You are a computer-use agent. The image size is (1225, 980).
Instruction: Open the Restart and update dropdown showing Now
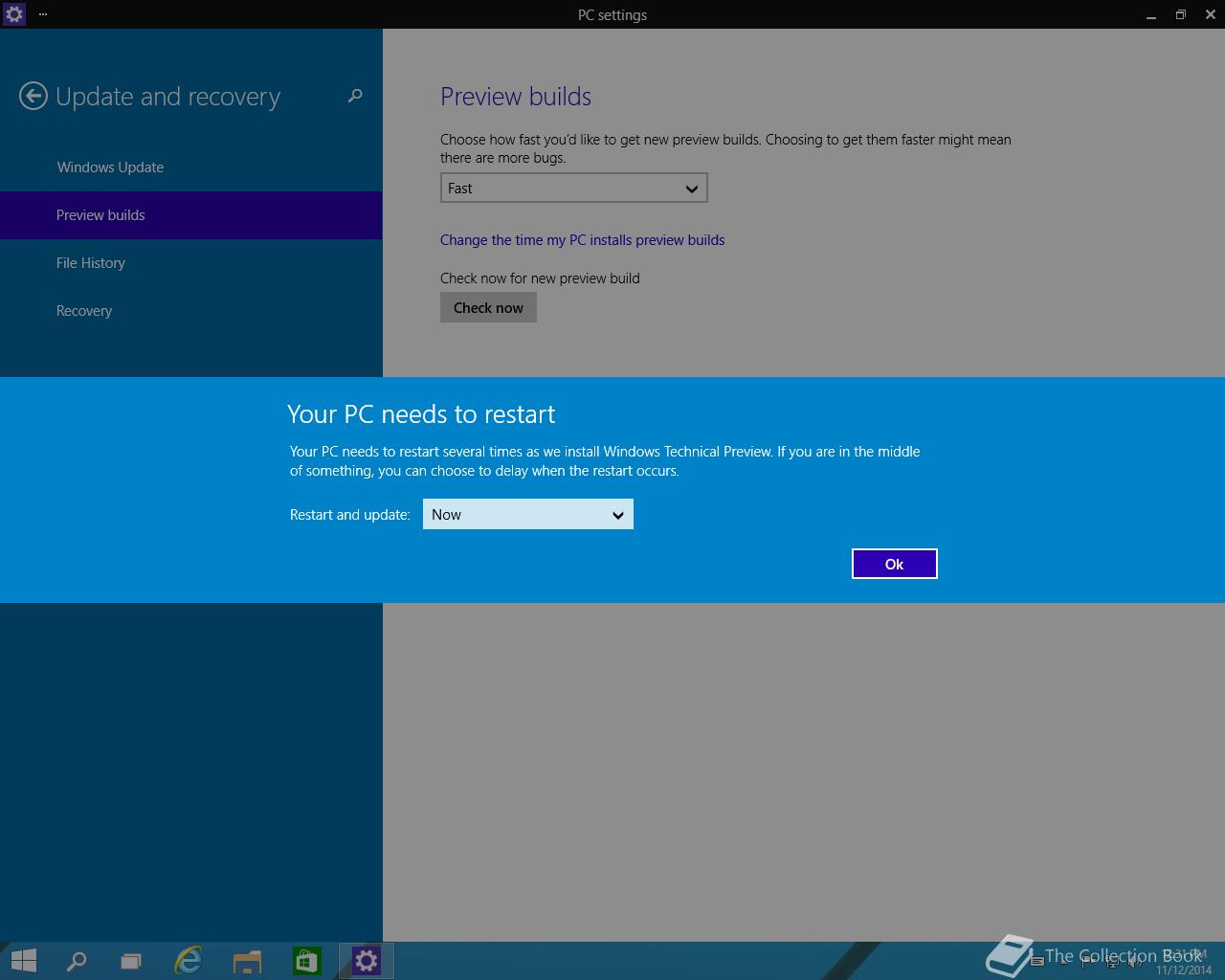click(x=528, y=514)
